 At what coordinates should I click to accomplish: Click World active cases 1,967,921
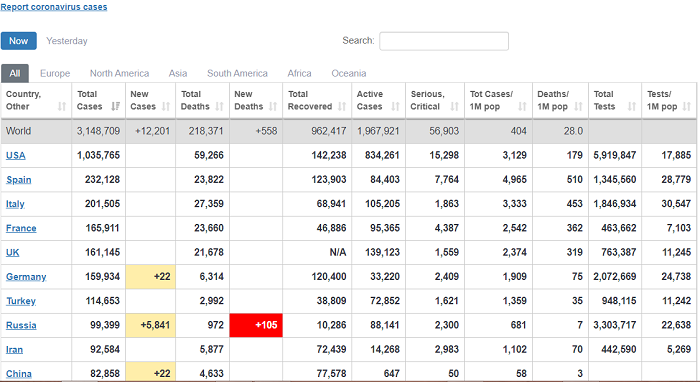[x=378, y=131]
